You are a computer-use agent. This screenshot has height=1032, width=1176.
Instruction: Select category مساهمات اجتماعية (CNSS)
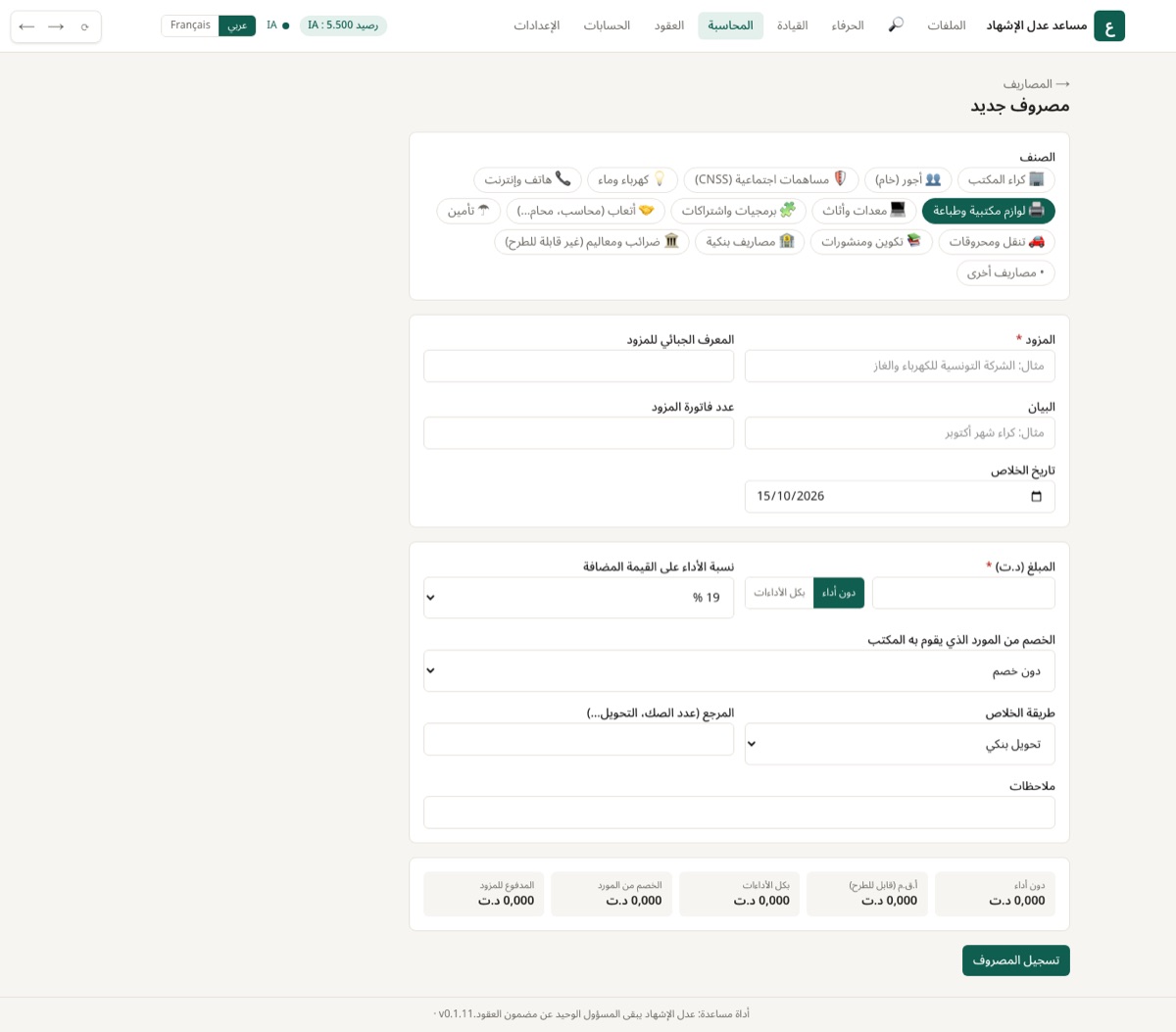click(x=770, y=180)
